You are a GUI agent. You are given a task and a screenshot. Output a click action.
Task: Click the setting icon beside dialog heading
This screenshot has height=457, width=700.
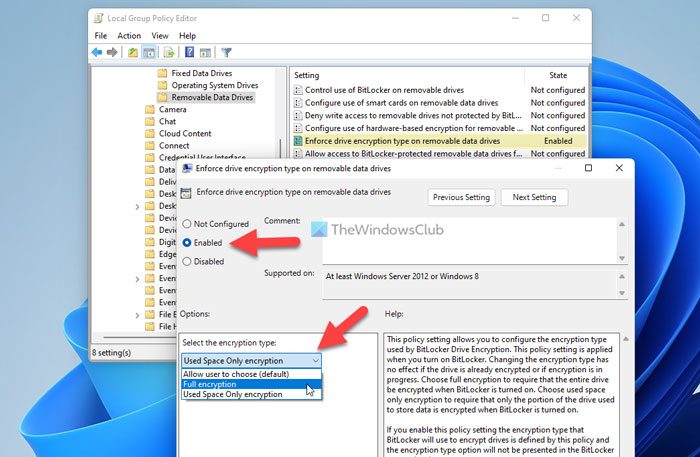(x=186, y=193)
